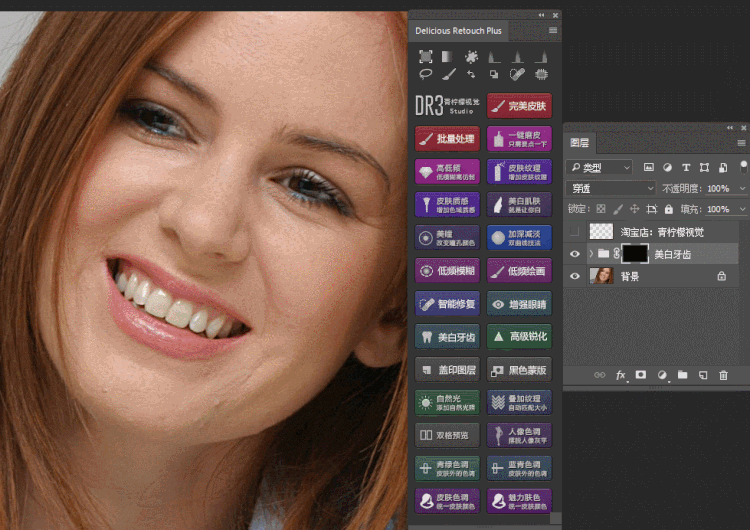Select the brush icon in Delicious Retouch panel

(x=449, y=74)
